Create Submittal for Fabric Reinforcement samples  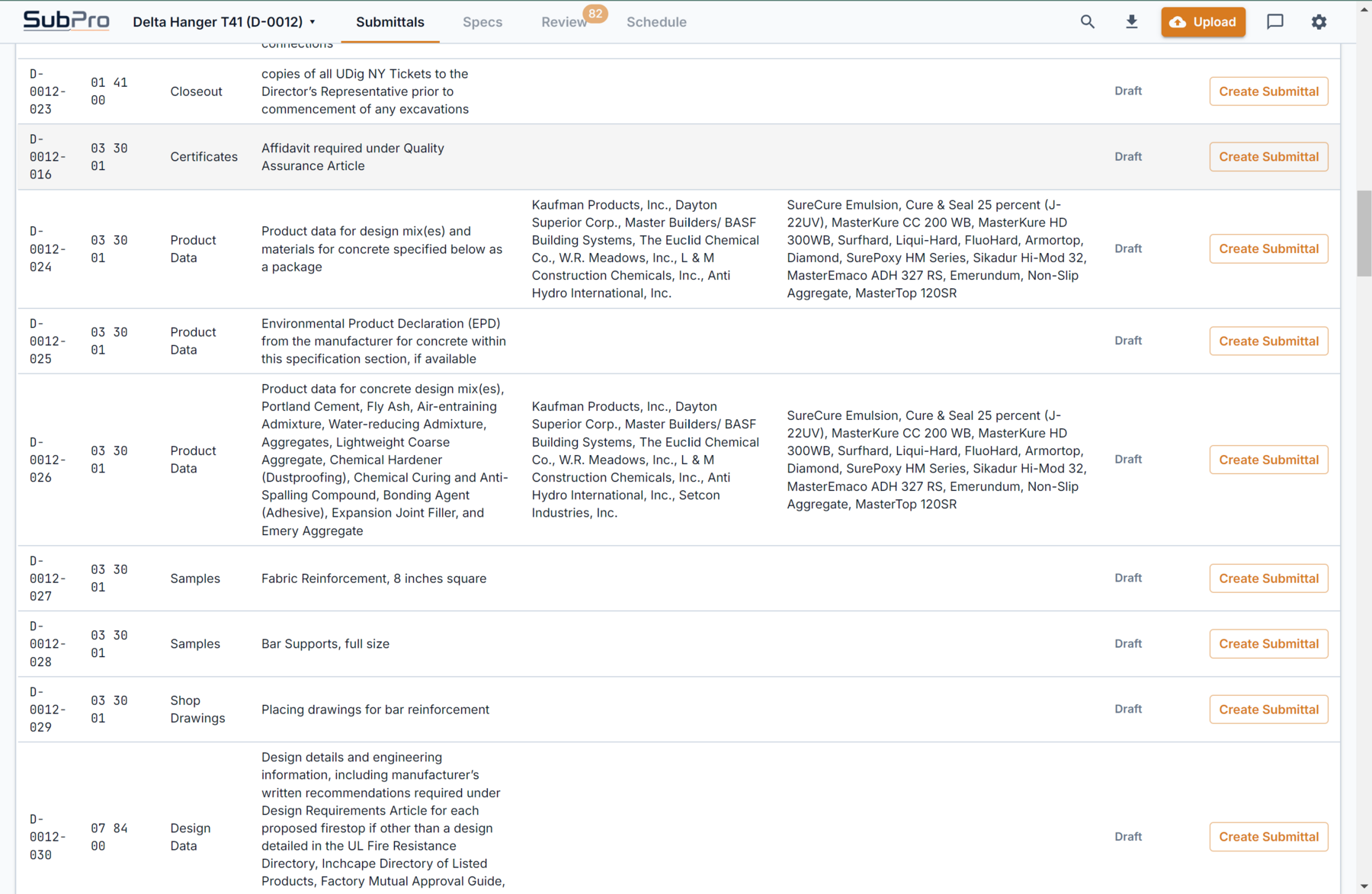[1268, 578]
